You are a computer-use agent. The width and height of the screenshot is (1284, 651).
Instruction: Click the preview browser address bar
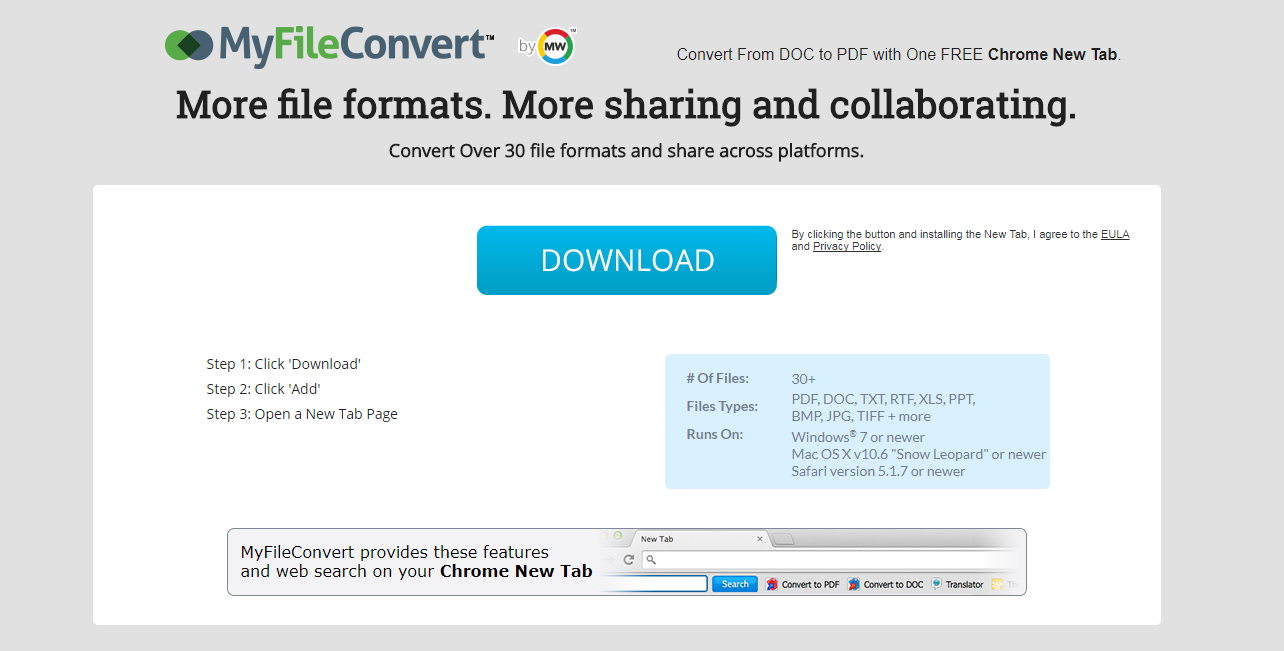[x=828, y=560]
